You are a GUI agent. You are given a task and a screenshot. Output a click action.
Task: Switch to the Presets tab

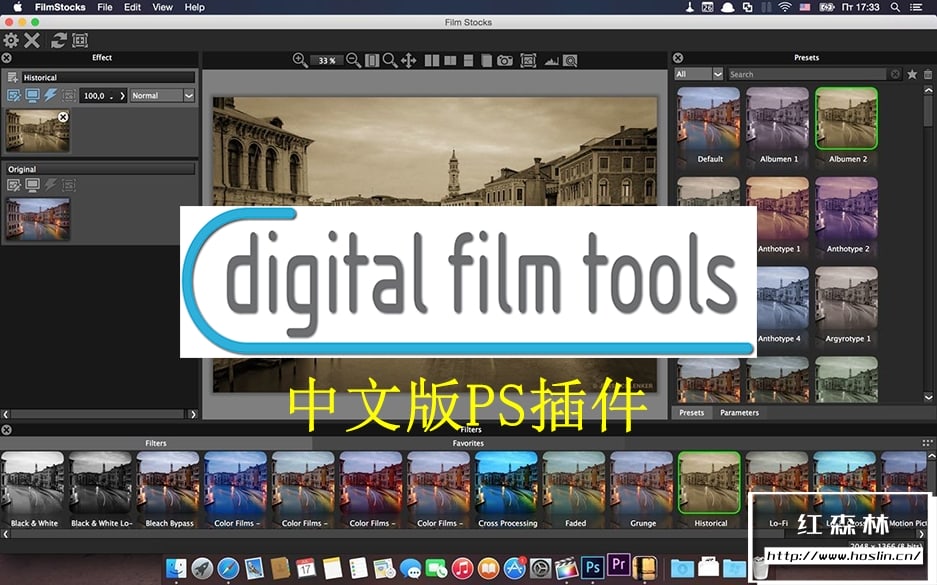[691, 413]
